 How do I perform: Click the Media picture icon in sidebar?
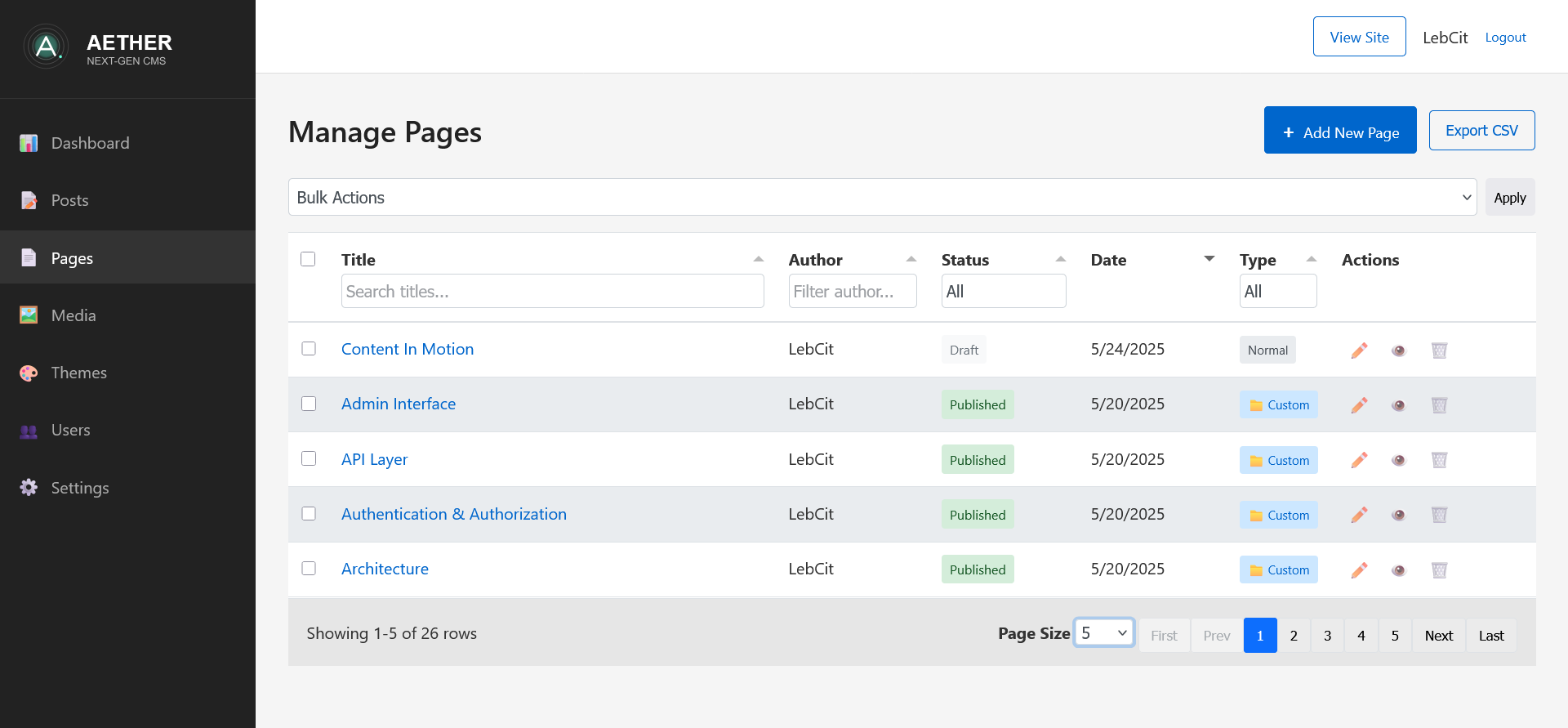coord(29,315)
